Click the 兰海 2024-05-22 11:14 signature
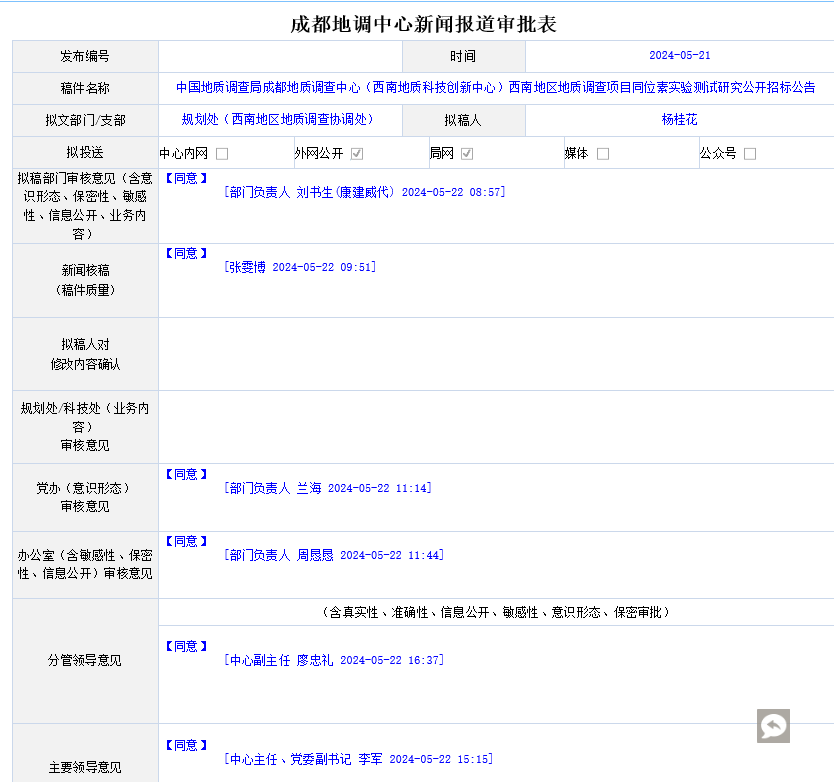This screenshot has width=834, height=782. tap(328, 488)
